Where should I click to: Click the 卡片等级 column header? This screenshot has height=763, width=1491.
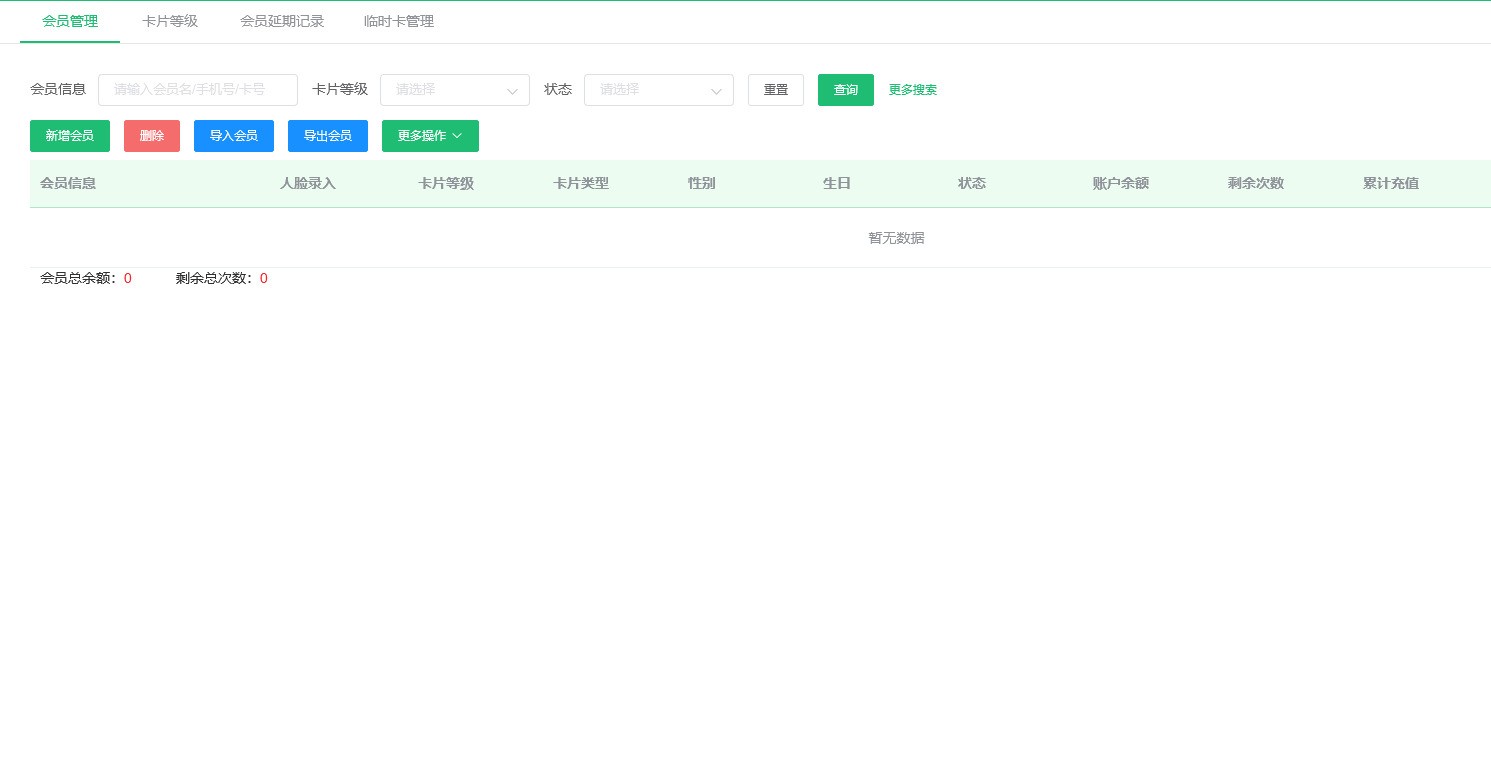(x=446, y=184)
